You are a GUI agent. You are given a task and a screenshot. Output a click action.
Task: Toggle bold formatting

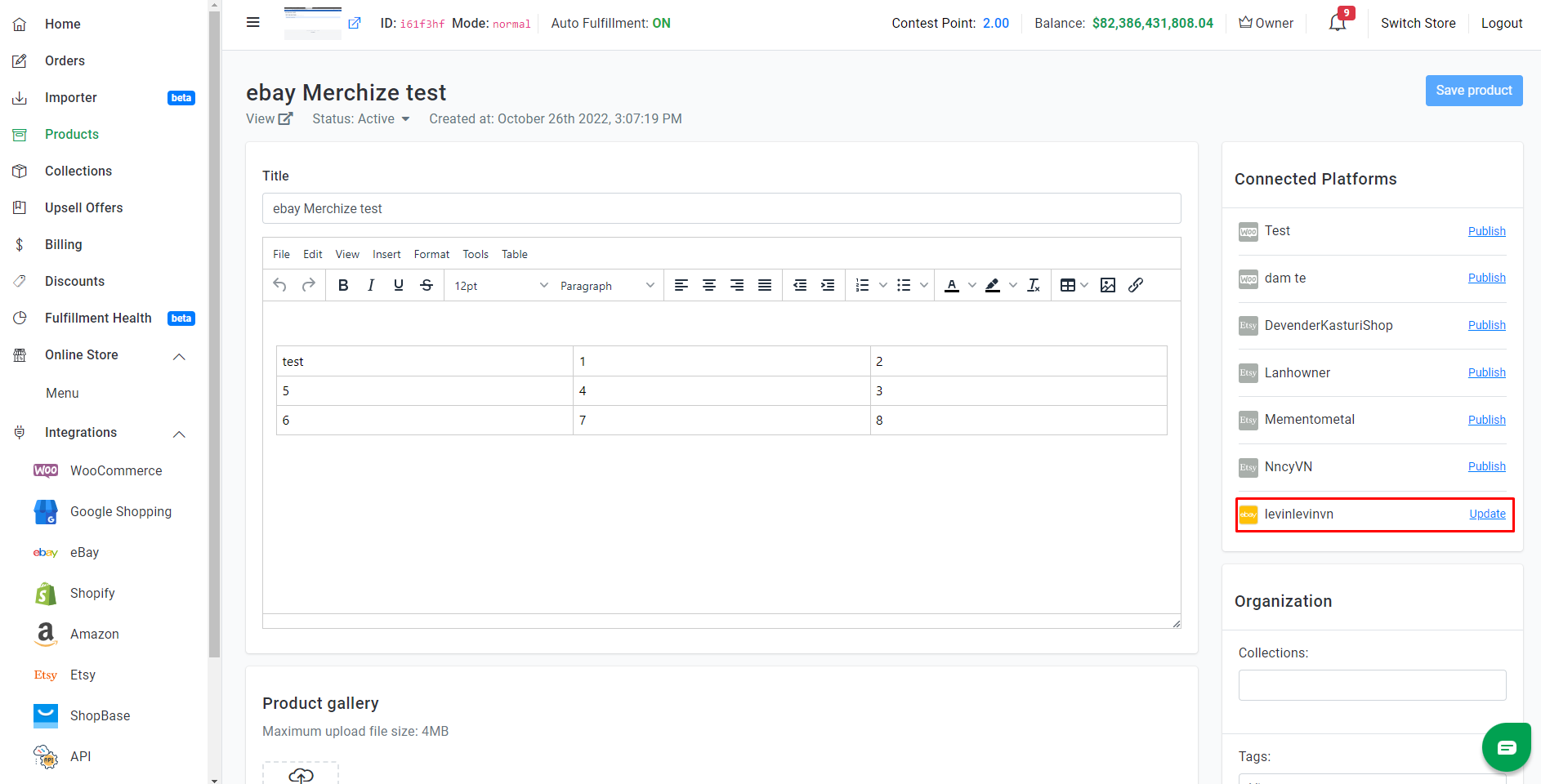343,285
